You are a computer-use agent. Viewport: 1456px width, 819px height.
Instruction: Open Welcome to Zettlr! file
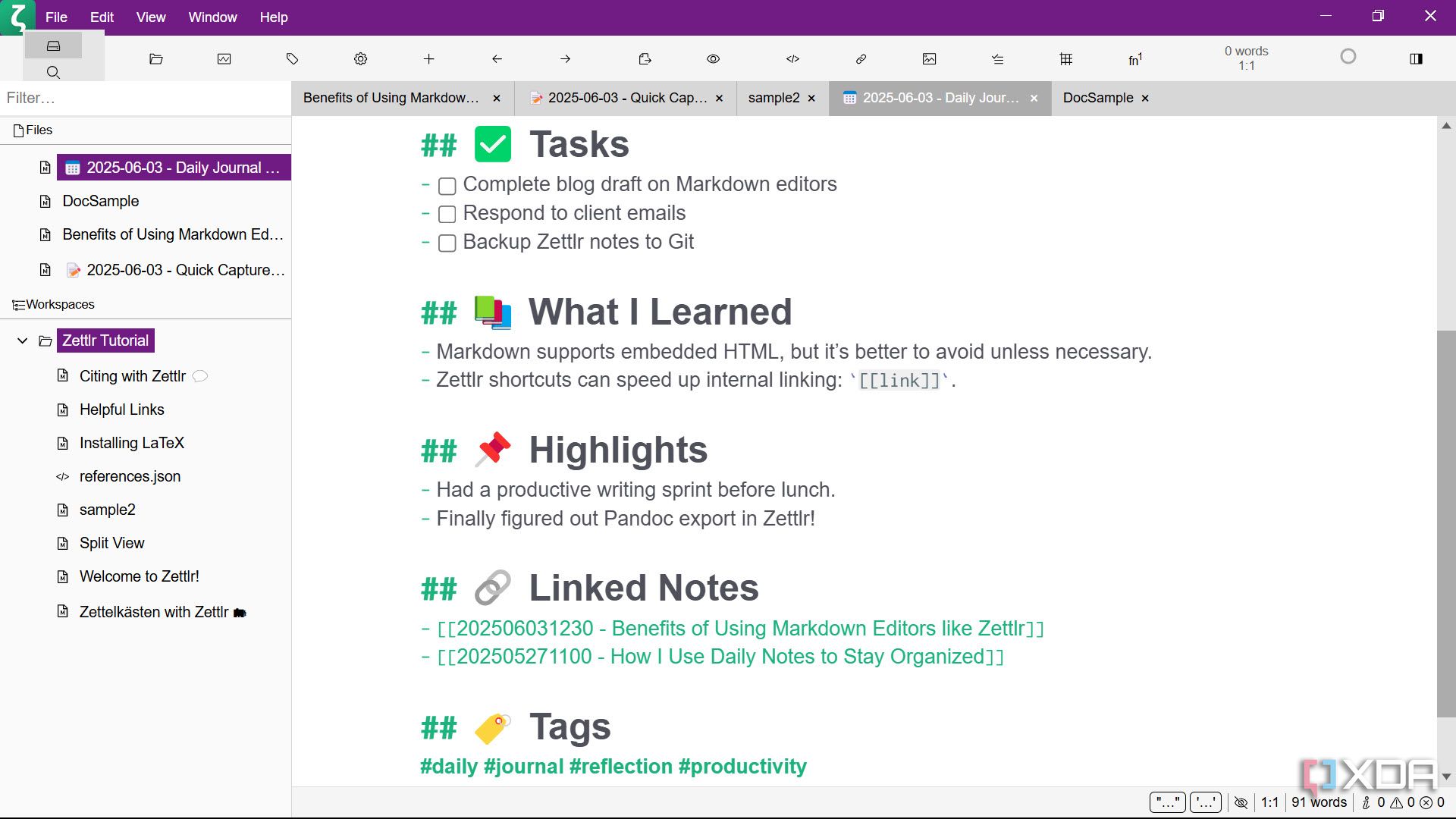click(140, 576)
